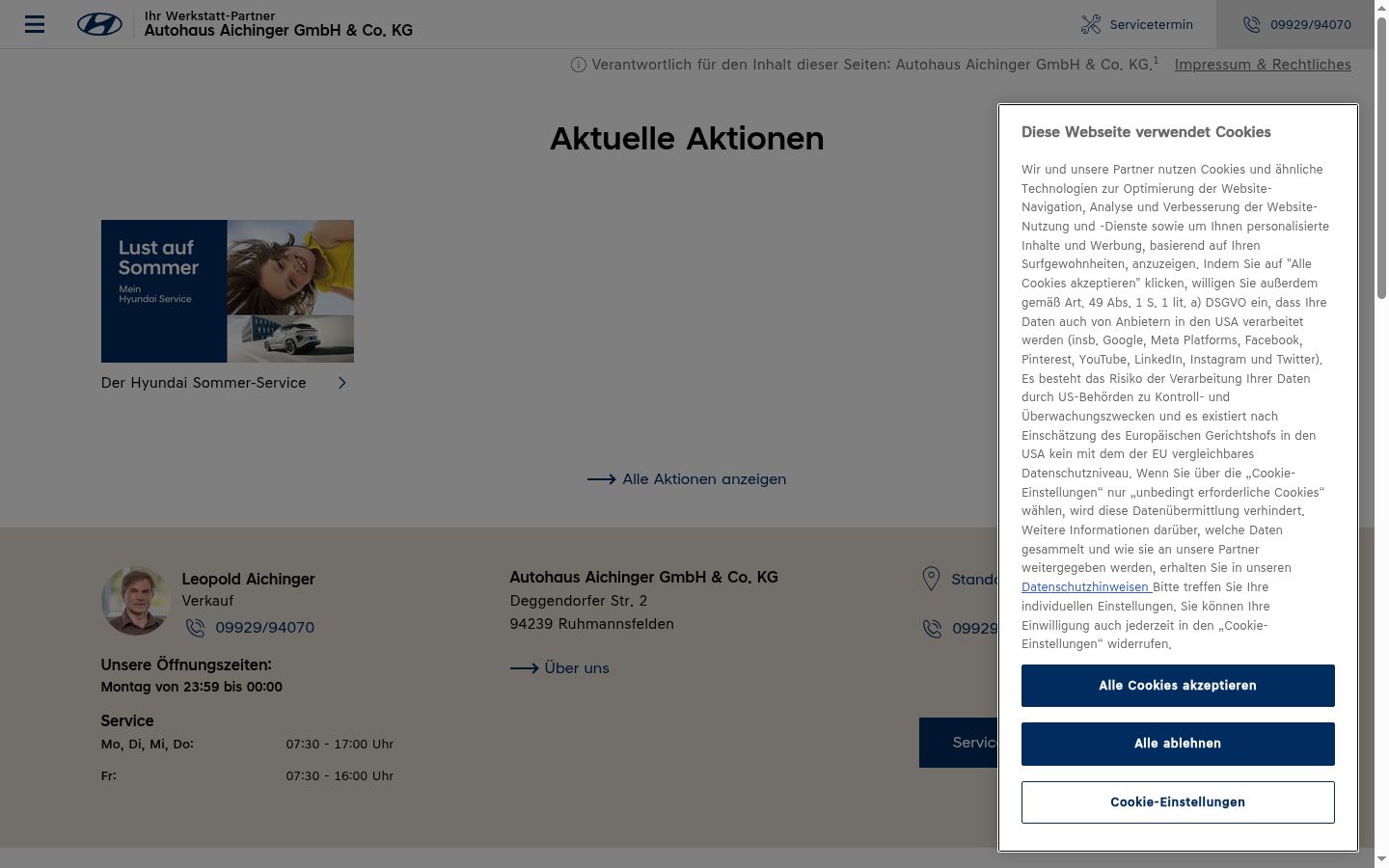Click the text 94239 Ruhmannsfelden
The width and height of the screenshot is (1389, 868).
click(592, 624)
